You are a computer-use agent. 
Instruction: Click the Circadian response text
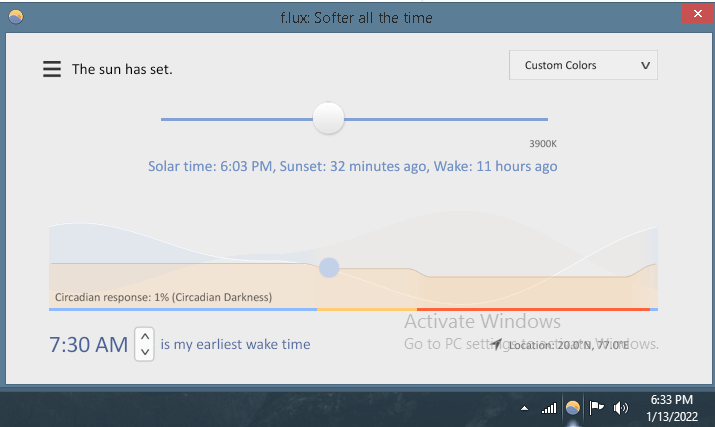pyautogui.click(x=163, y=297)
